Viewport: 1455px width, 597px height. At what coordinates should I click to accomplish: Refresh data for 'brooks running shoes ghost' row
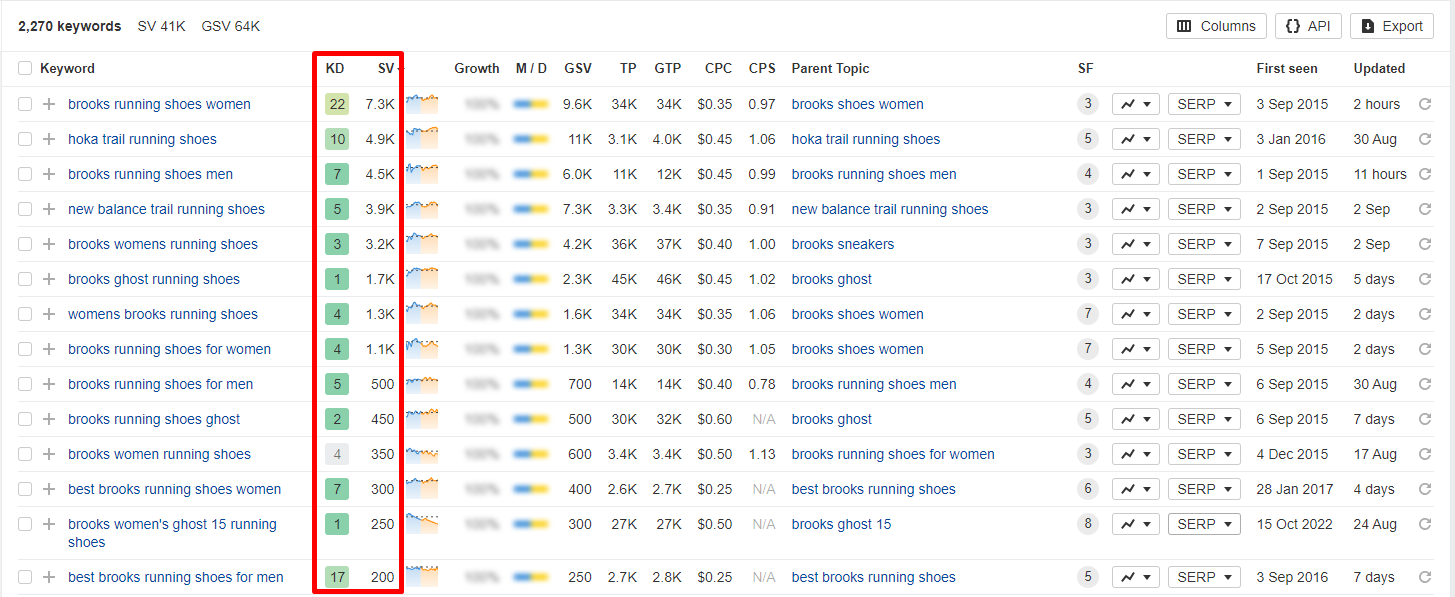(x=1425, y=419)
